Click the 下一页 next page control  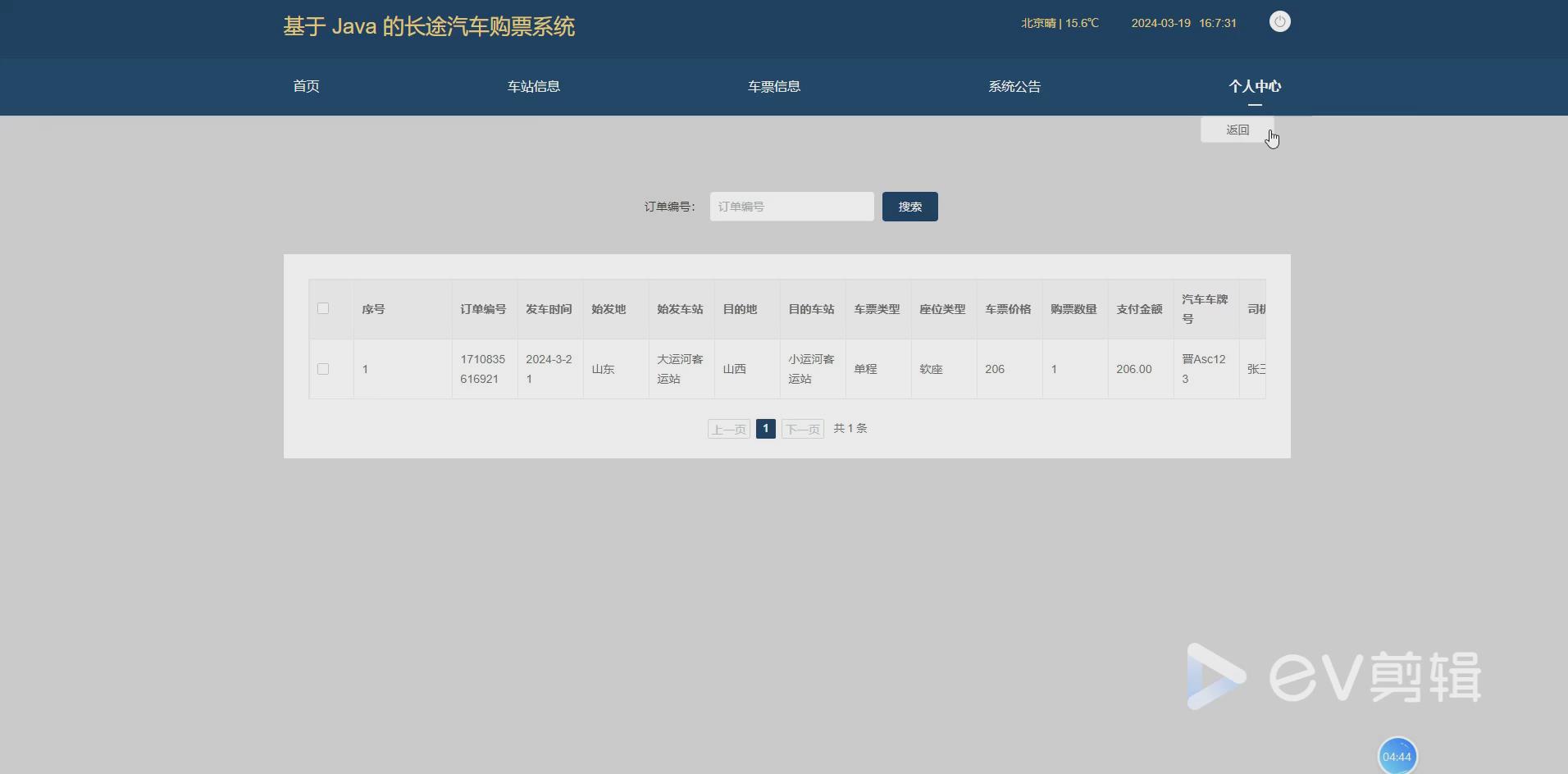802,428
